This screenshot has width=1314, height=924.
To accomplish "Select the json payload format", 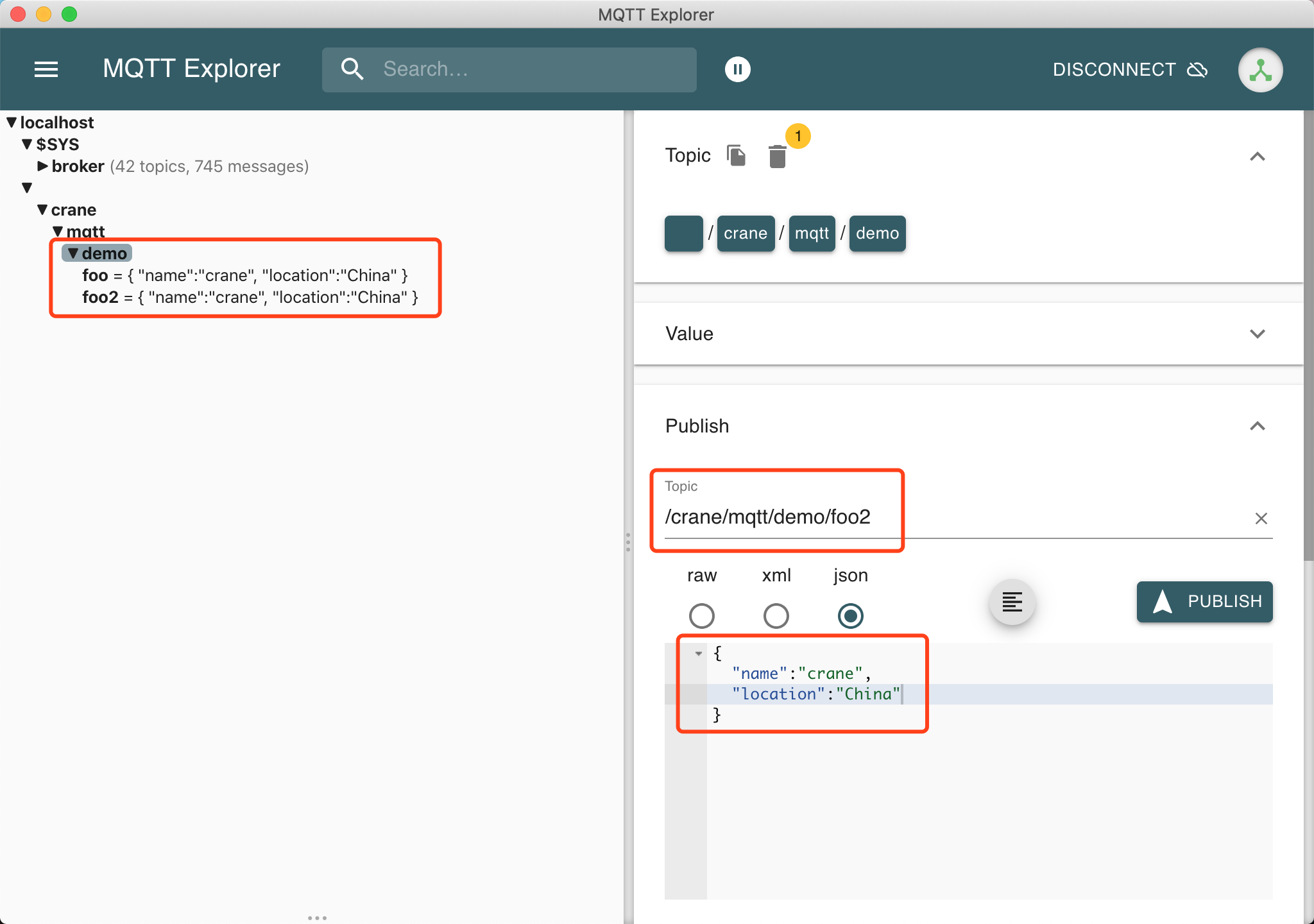I will click(850, 616).
